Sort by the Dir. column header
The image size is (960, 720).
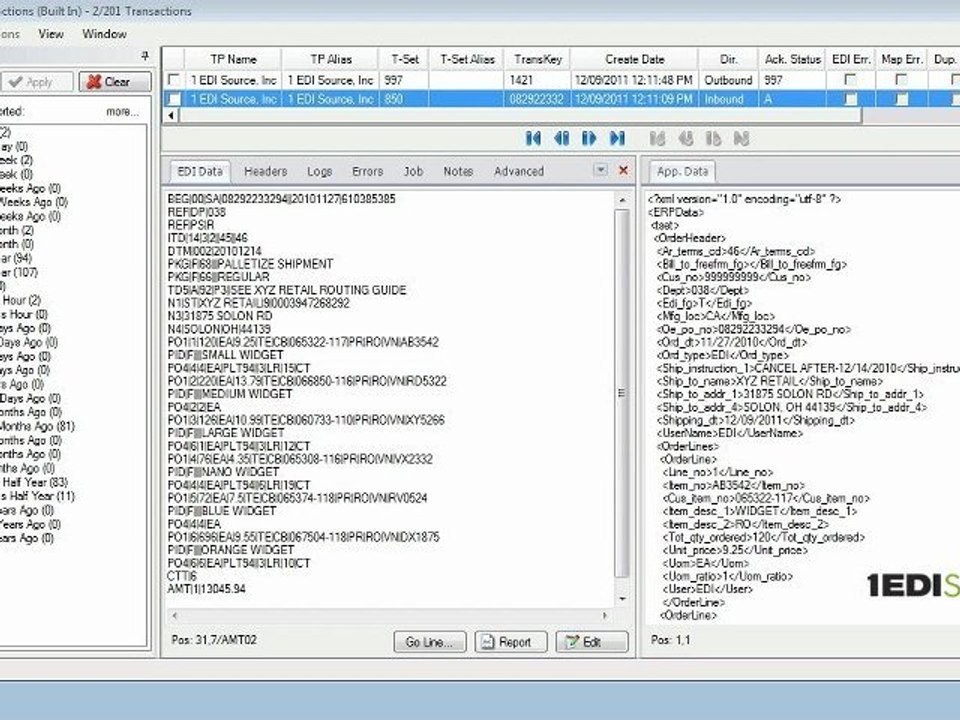click(729, 59)
